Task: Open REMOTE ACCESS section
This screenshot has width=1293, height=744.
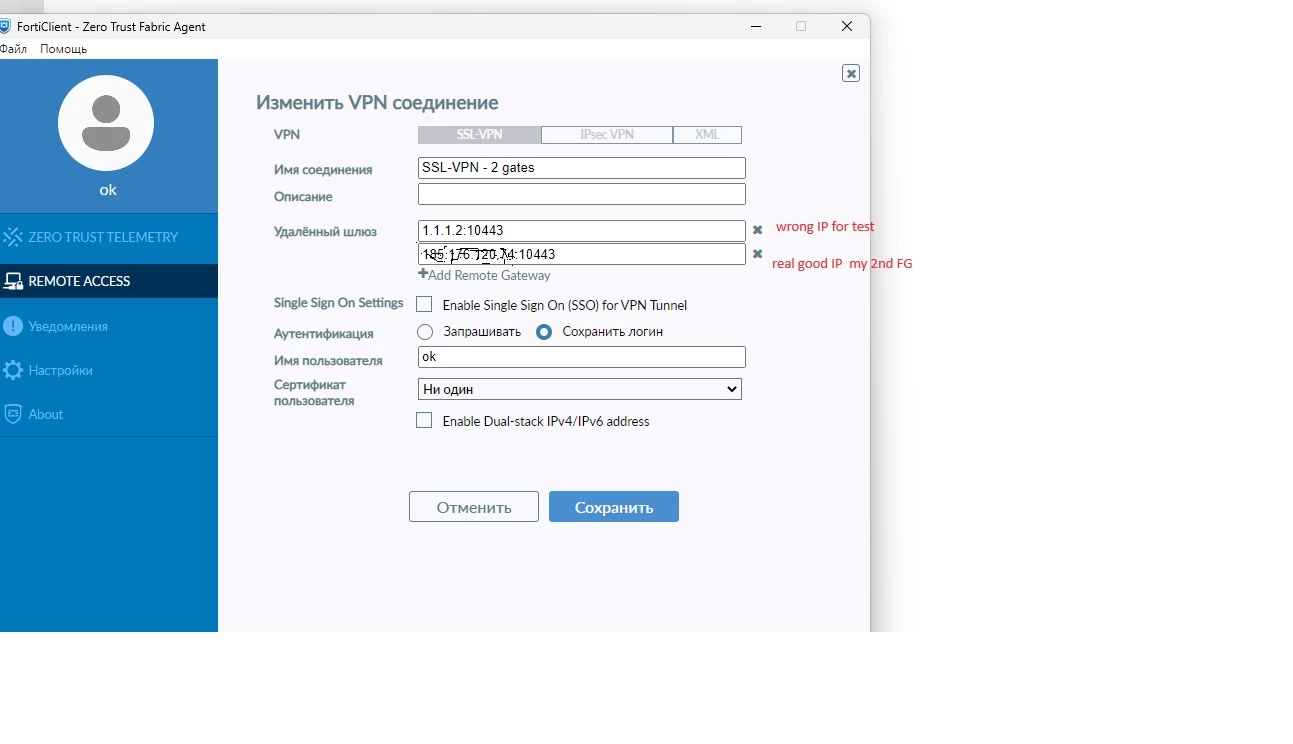Action: 109,281
